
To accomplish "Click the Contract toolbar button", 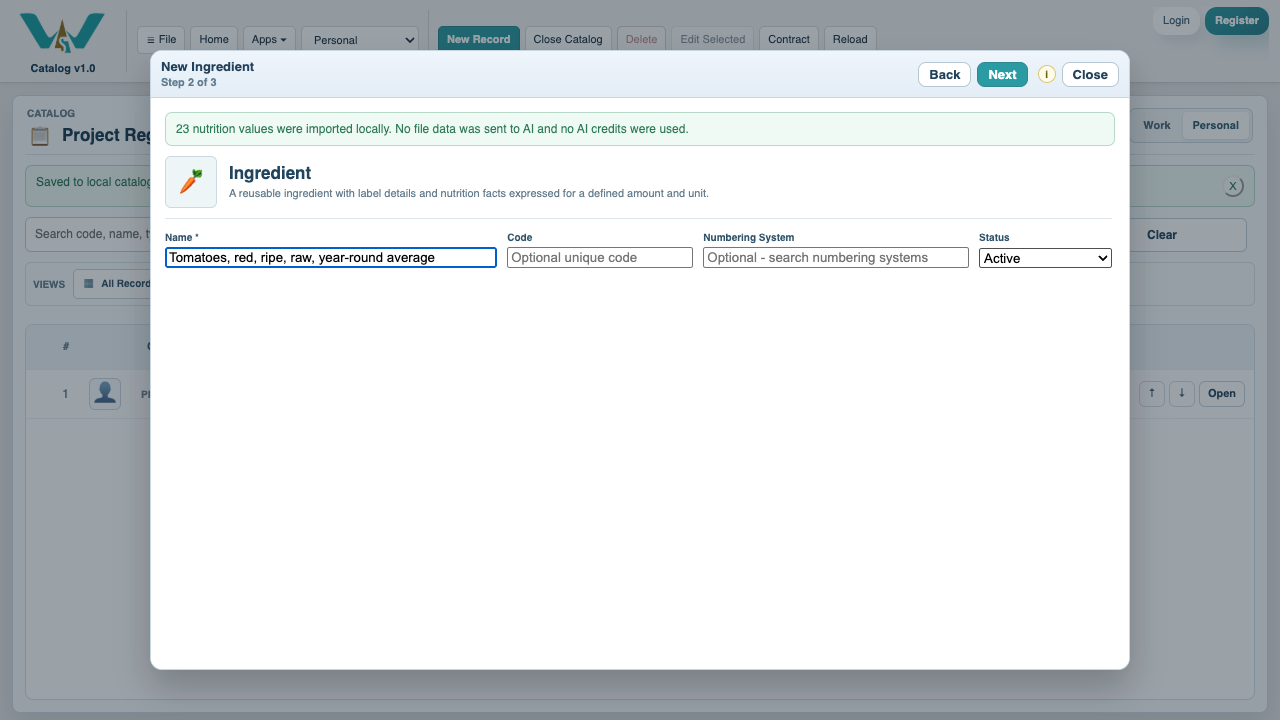I will (789, 40).
